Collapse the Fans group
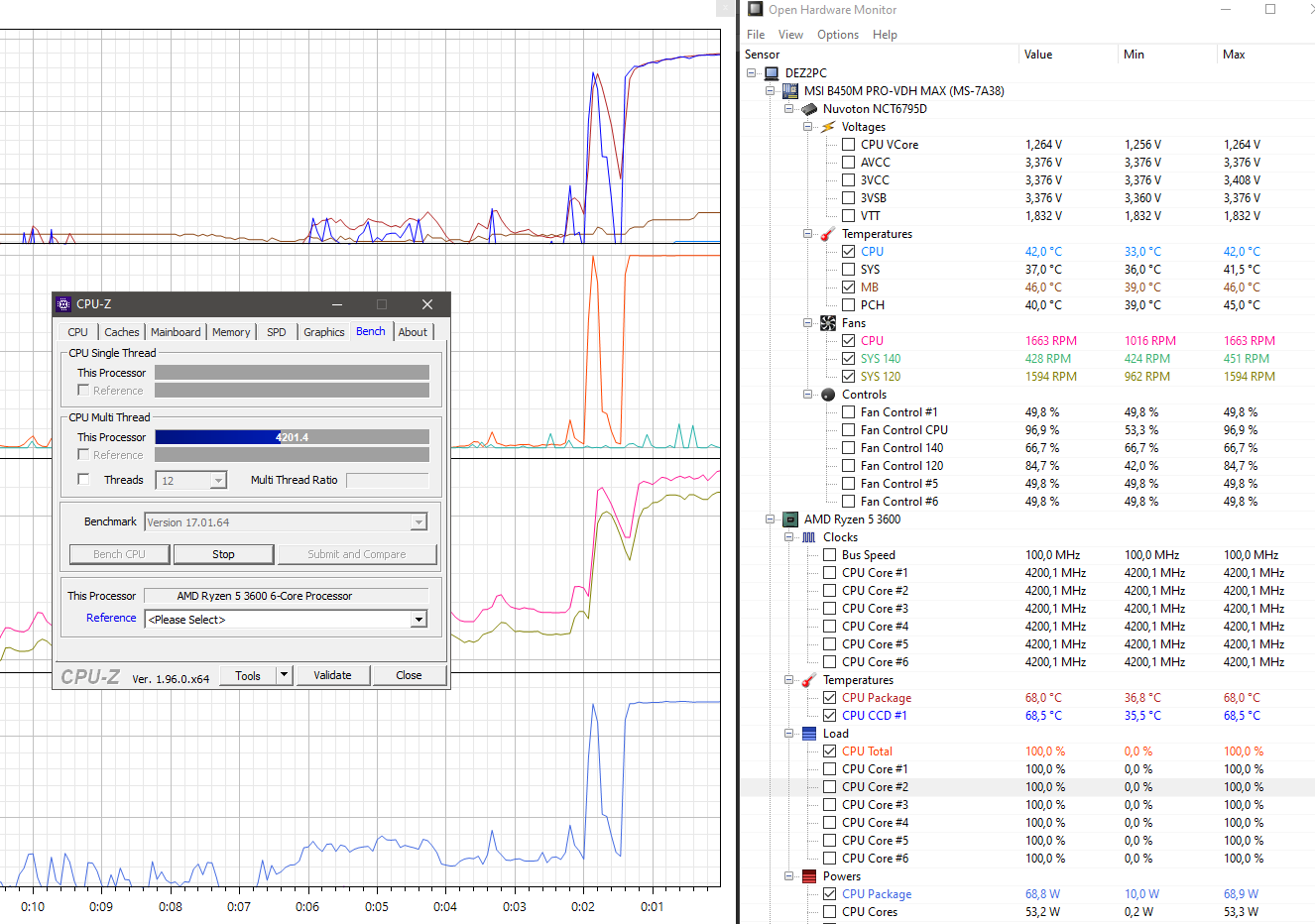Image resolution: width=1315 pixels, height=924 pixels. coord(808,323)
